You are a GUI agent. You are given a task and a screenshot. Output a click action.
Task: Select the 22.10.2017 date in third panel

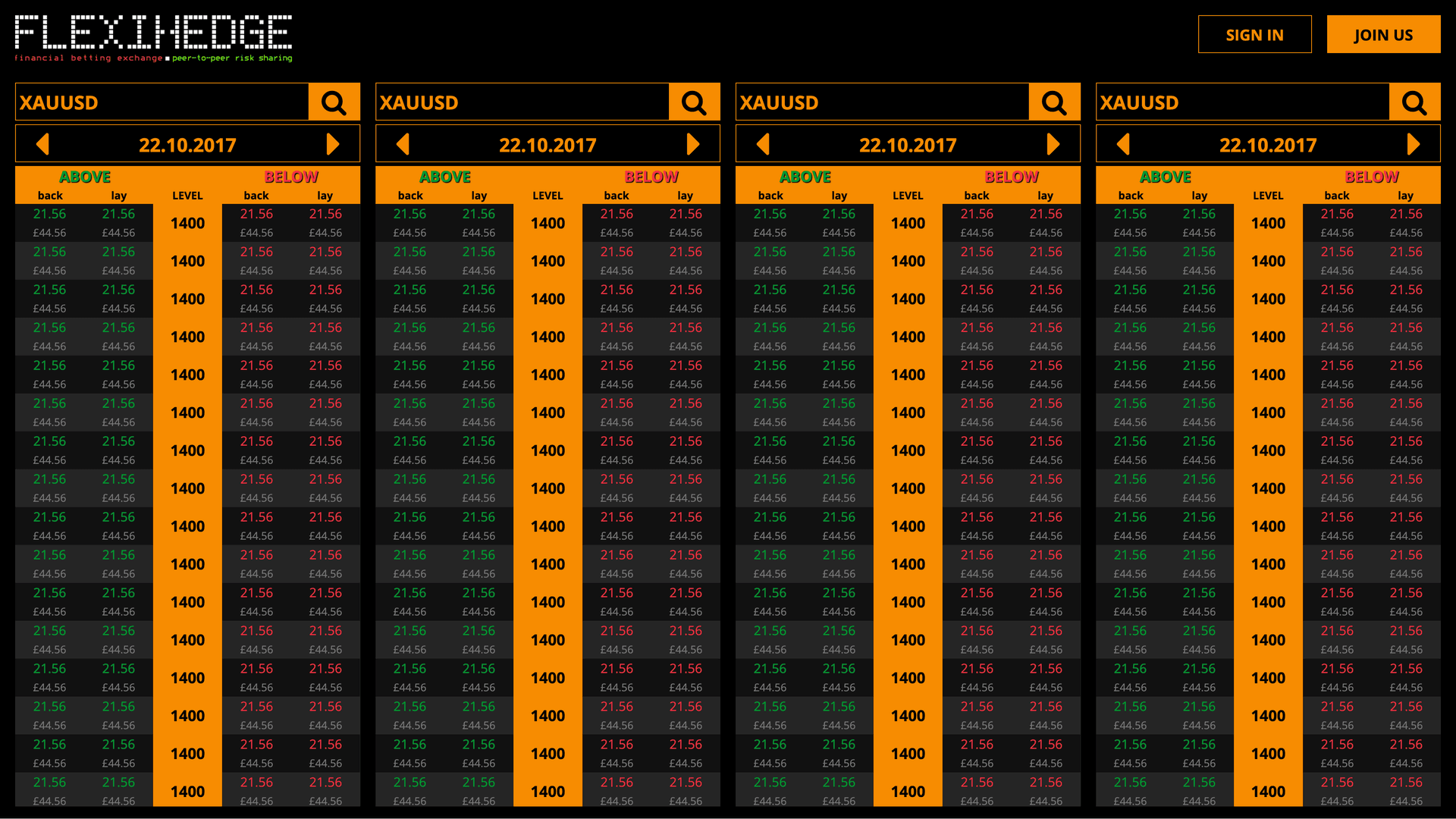(x=908, y=145)
